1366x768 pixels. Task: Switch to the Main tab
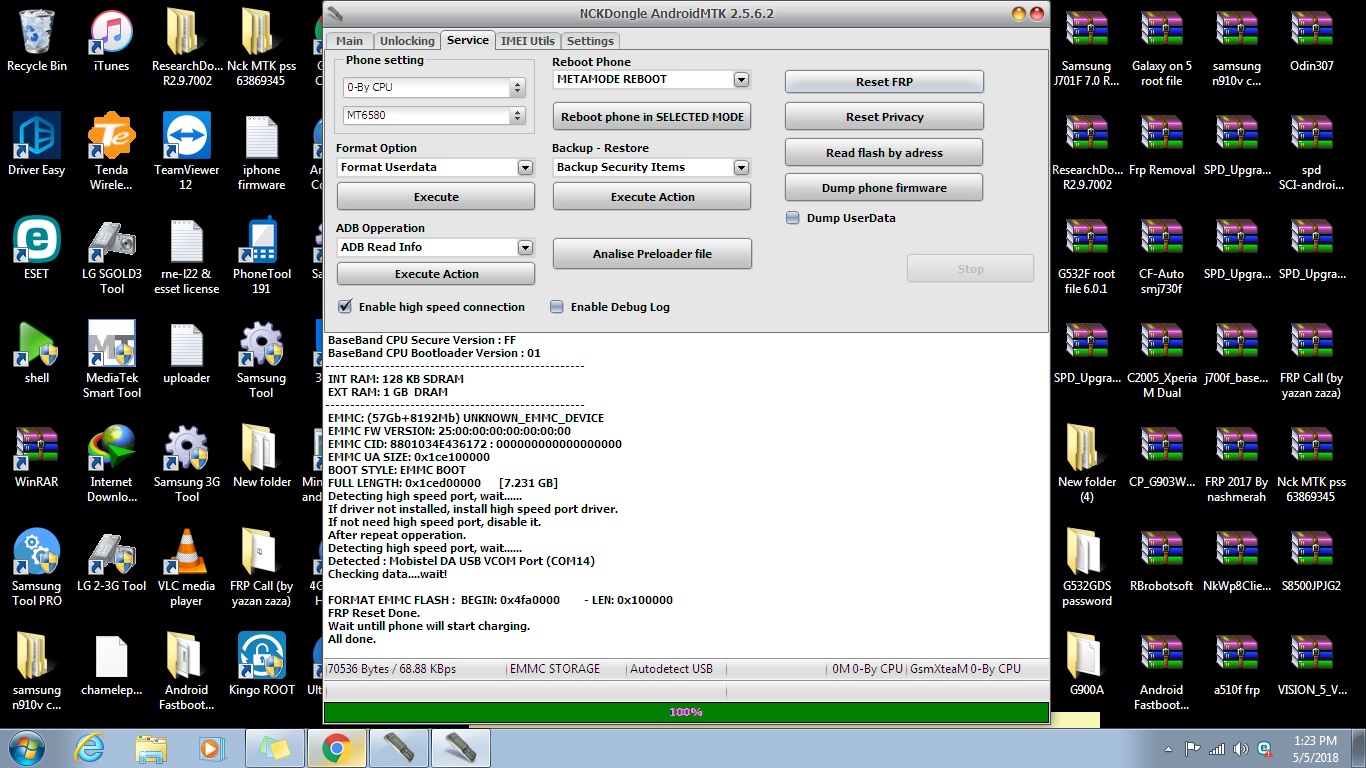pos(349,41)
